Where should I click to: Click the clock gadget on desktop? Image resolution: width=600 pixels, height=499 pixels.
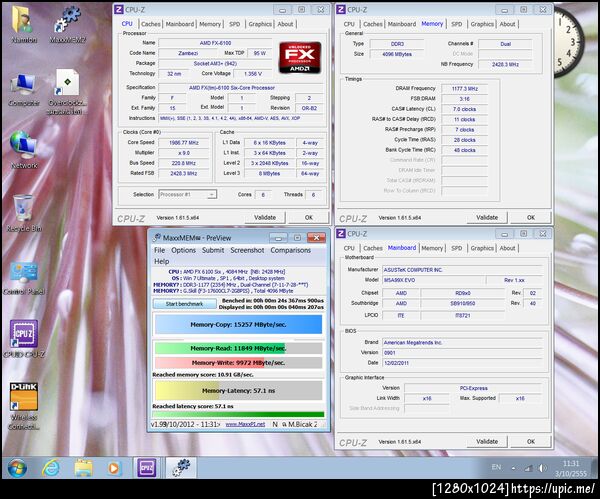click(570, 42)
